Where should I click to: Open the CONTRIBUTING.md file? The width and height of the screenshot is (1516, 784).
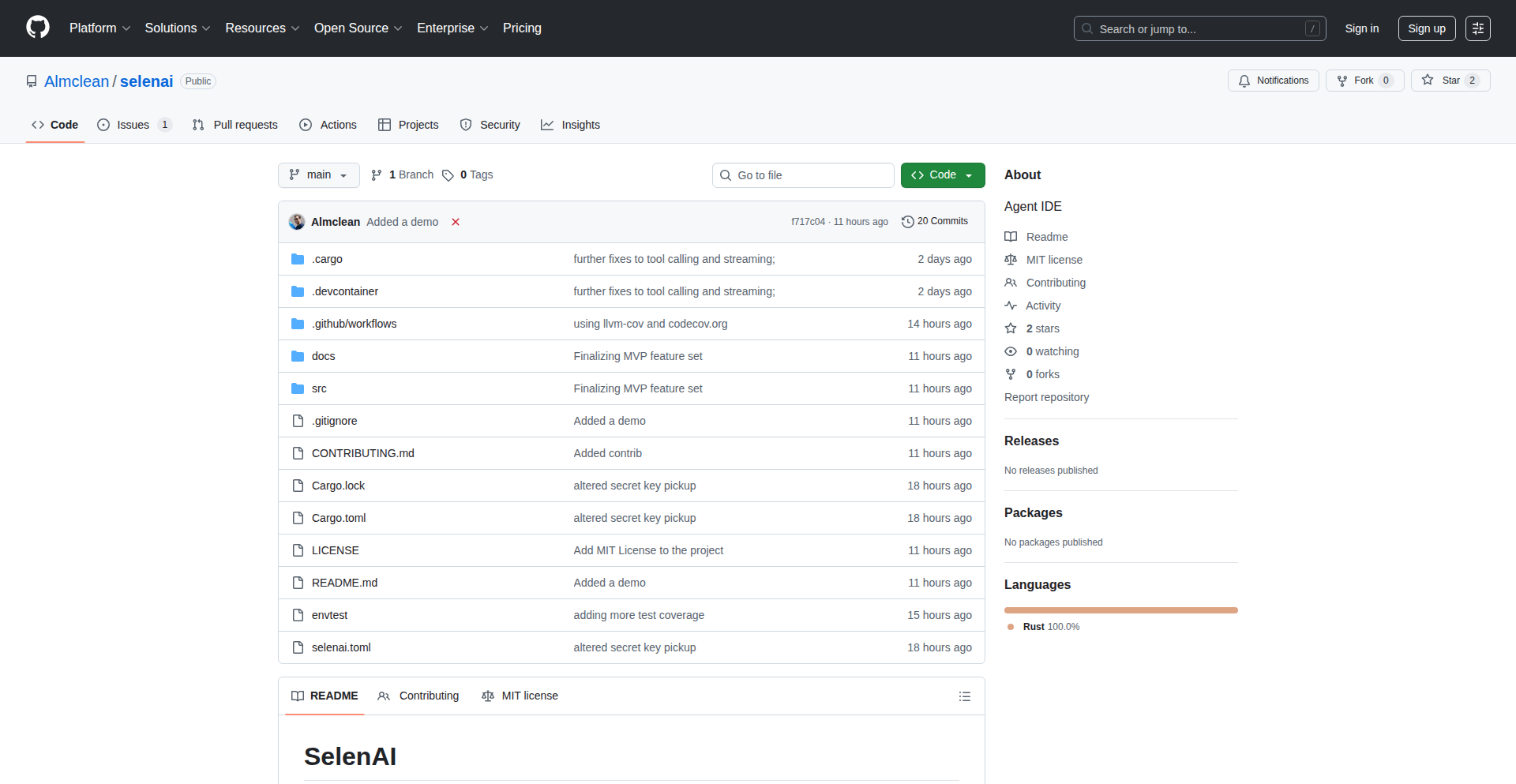[x=363, y=453]
